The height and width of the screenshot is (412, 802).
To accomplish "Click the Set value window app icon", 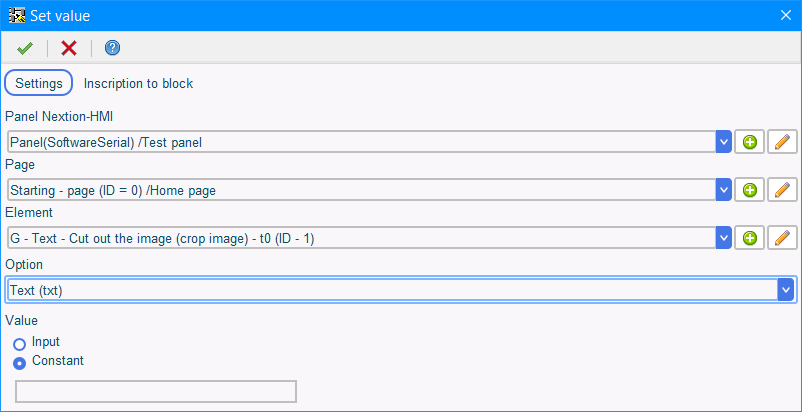I will click(17, 15).
